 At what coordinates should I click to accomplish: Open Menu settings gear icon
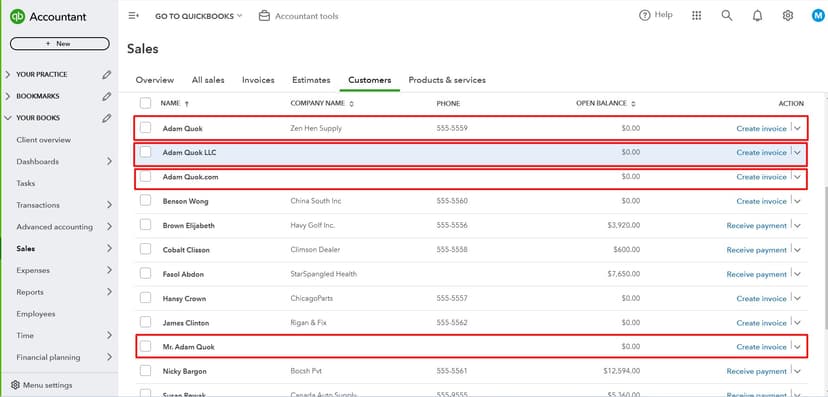pos(15,385)
